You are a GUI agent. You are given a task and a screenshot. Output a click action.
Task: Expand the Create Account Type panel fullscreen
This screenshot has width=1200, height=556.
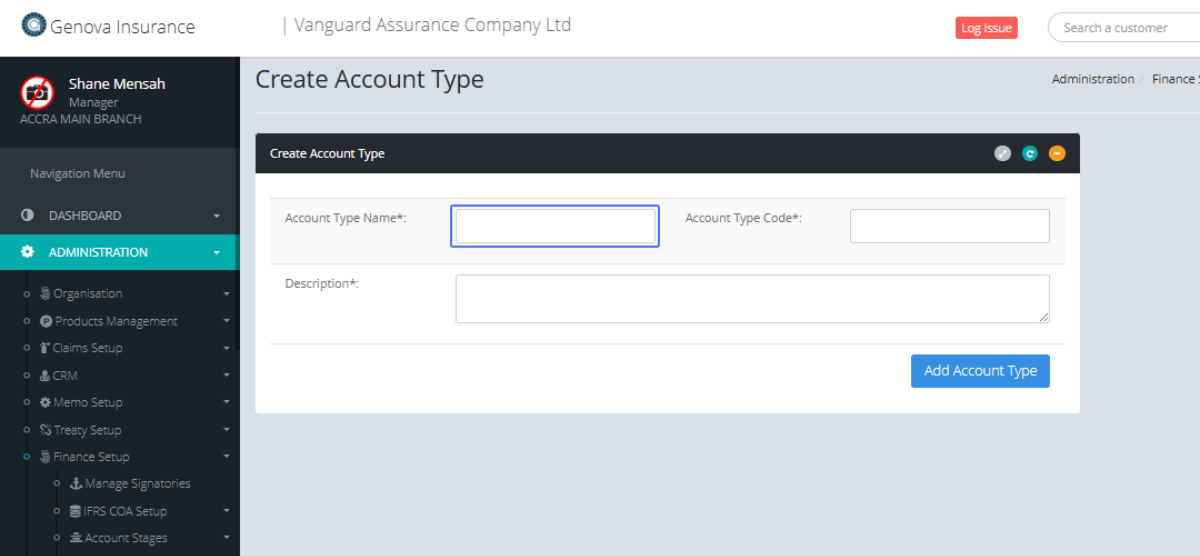[x=1002, y=154]
